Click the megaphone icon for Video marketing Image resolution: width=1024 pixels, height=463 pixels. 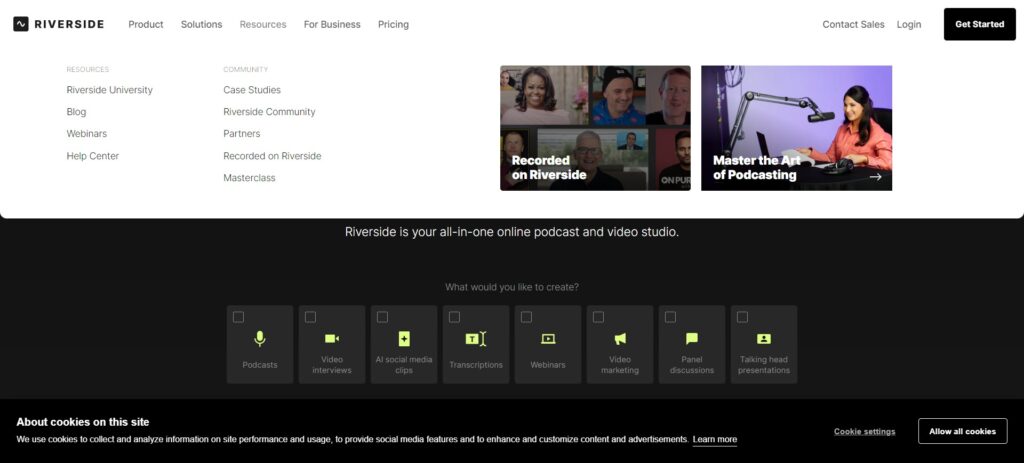pos(620,338)
